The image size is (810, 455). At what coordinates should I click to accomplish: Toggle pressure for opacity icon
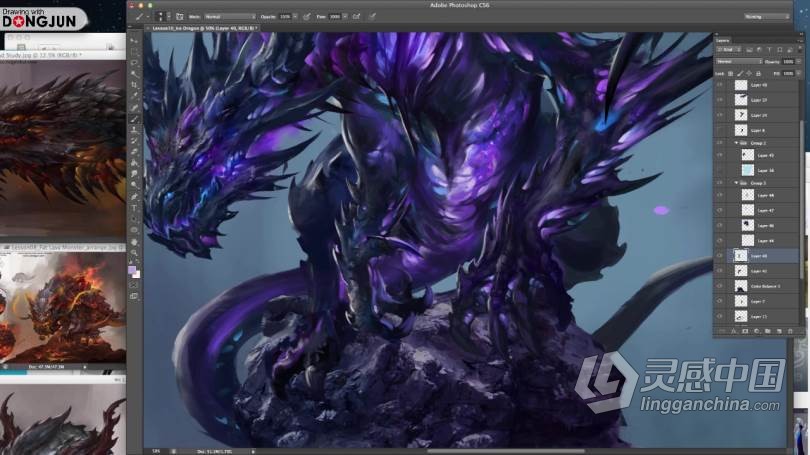307,17
